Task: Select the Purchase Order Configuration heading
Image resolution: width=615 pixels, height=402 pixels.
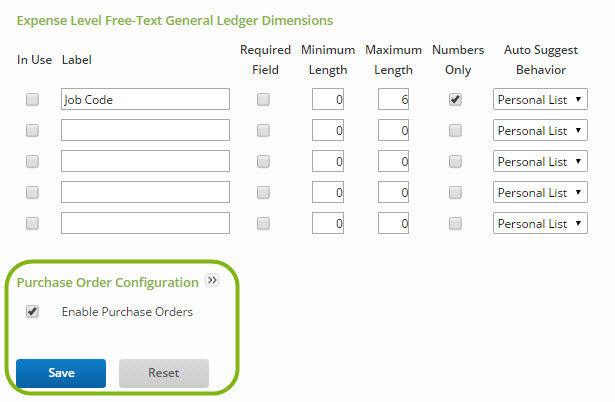Action: click(x=107, y=282)
